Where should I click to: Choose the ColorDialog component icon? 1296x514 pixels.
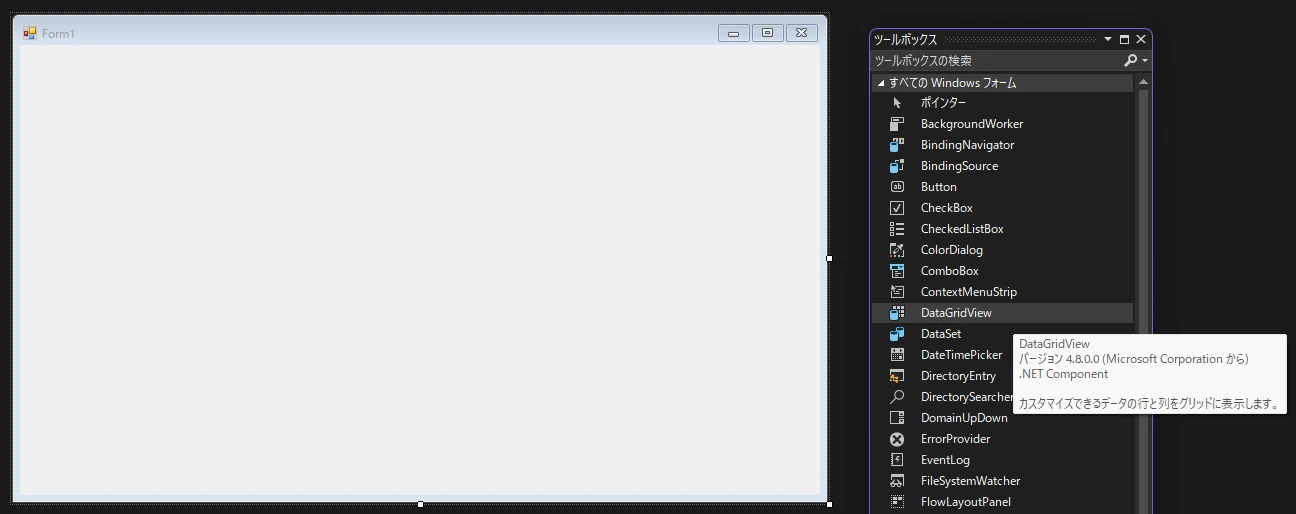click(897, 250)
